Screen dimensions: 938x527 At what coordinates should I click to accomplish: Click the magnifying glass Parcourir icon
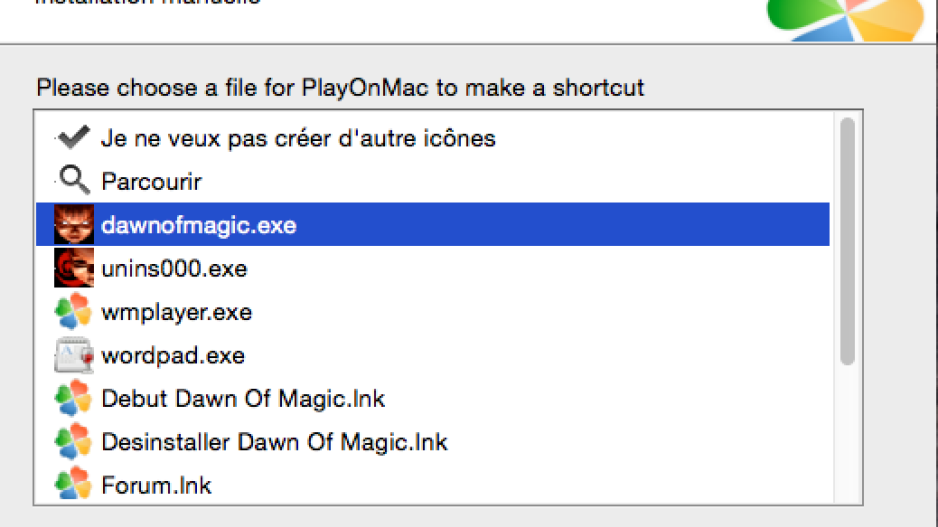[x=74, y=180]
